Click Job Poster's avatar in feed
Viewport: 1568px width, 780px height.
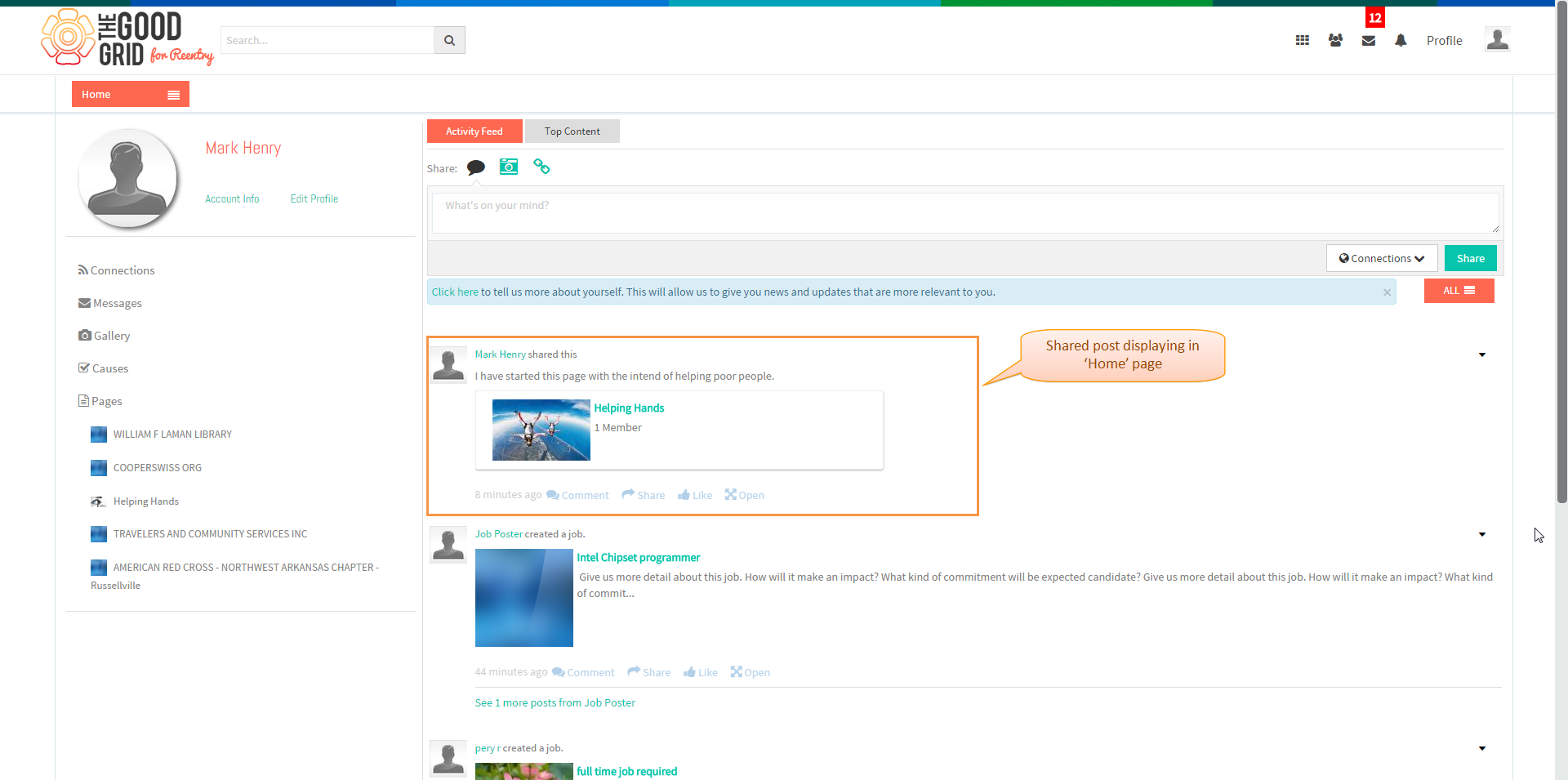point(448,544)
